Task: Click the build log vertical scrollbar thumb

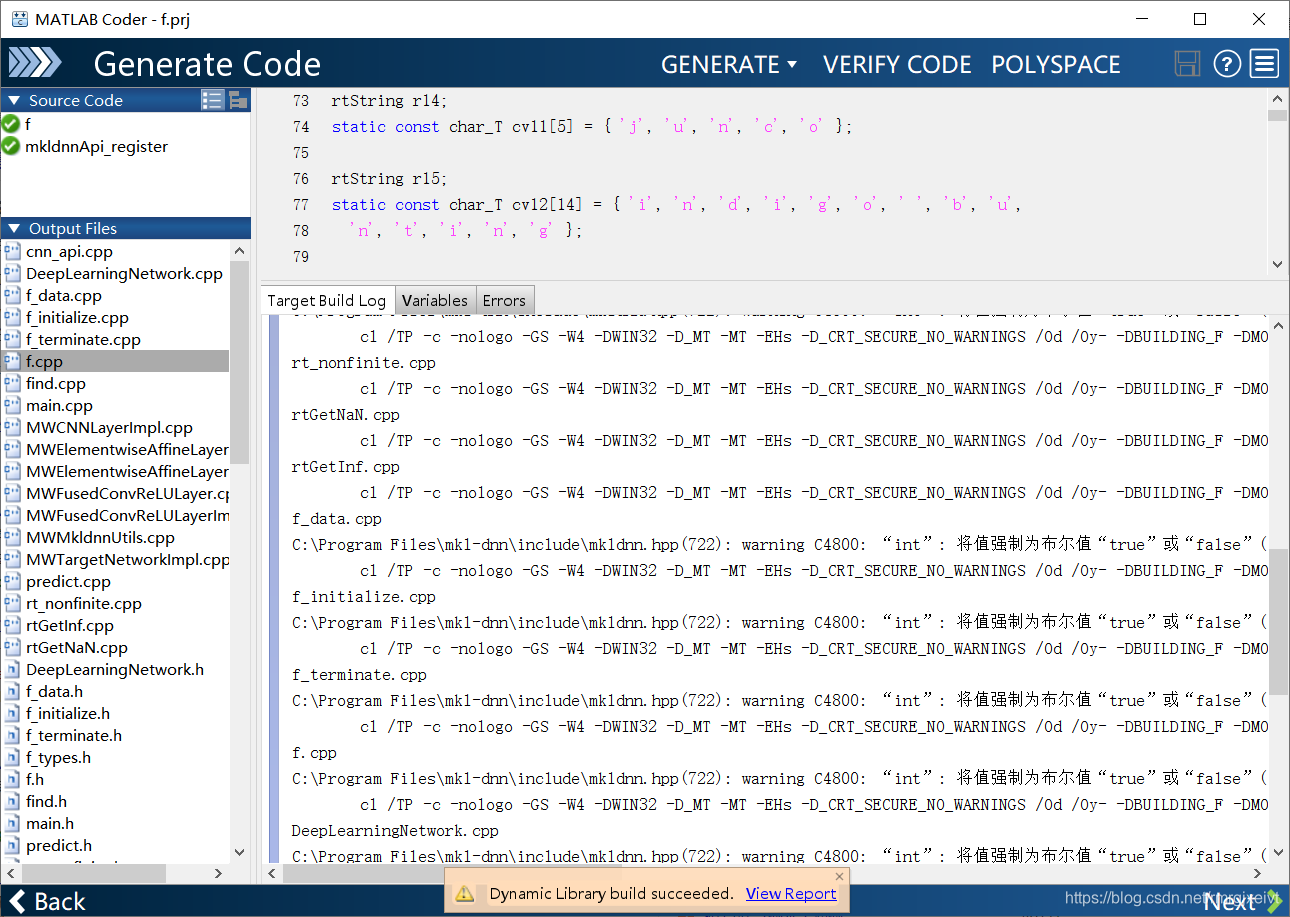Action: pos(1278,620)
